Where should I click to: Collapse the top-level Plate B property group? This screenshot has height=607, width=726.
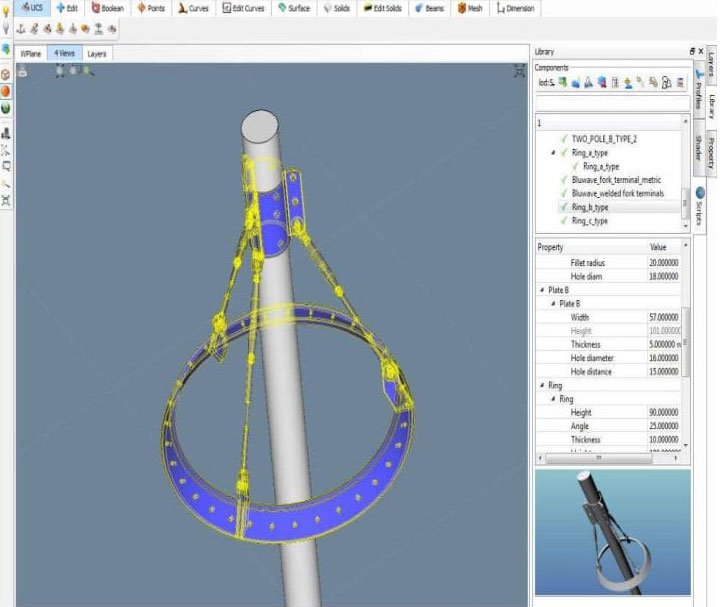tap(541, 289)
